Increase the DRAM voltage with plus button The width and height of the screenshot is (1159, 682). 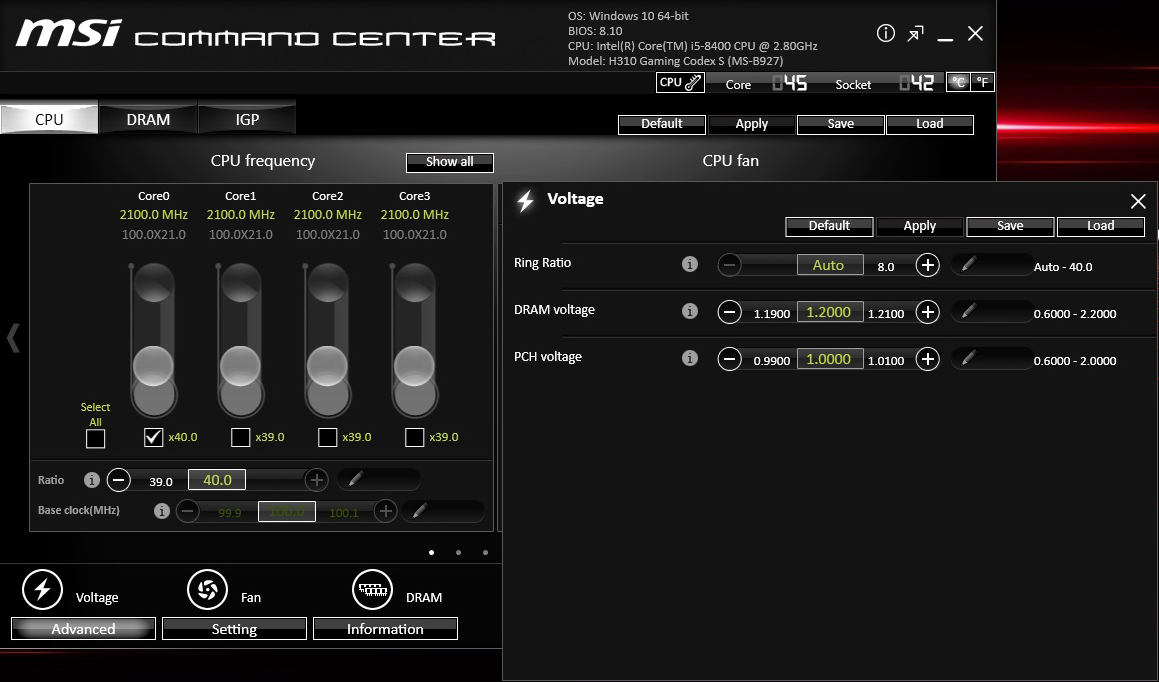pos(928,312)
